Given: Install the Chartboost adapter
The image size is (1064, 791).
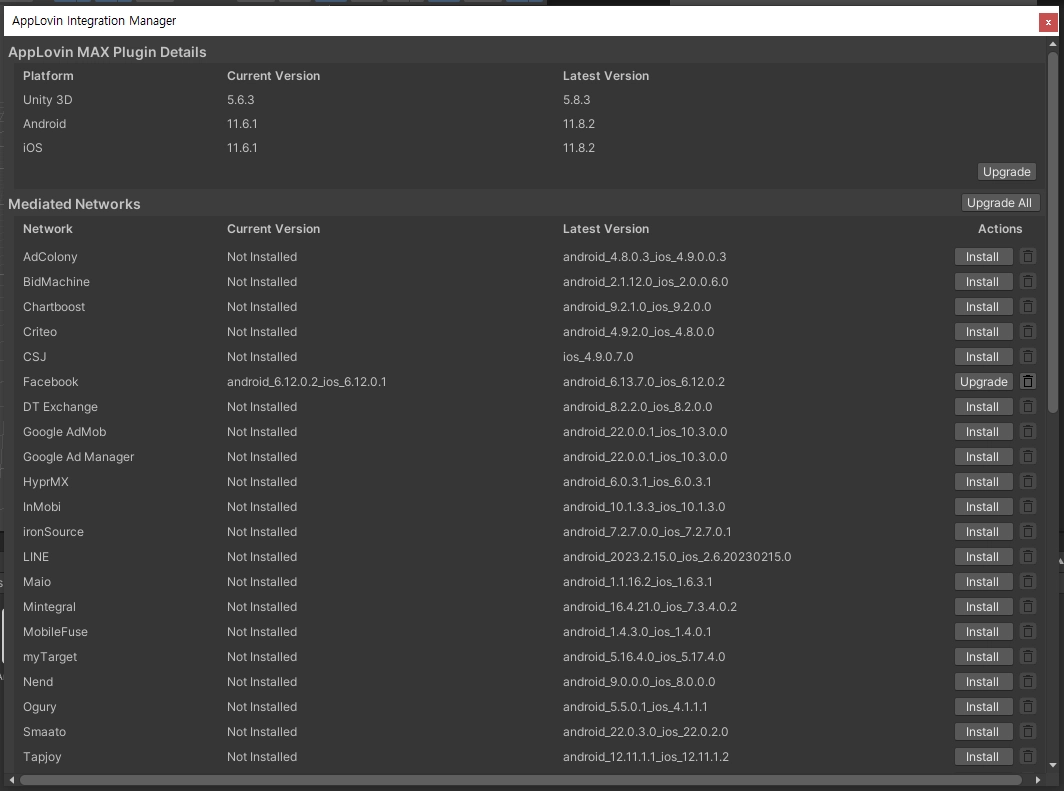Looking at the screenshot, I should pyautogui.click(x=983, y=307).
